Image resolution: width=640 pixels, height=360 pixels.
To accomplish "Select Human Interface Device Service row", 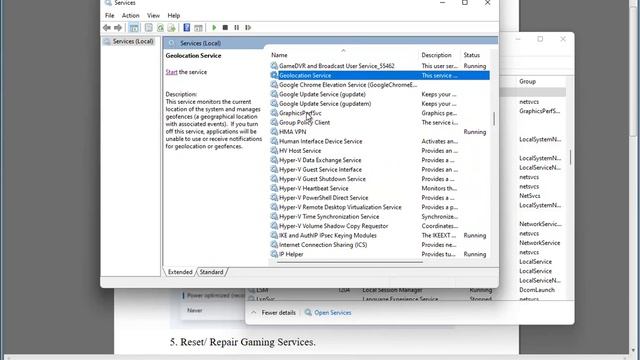I will click(380, 141).
